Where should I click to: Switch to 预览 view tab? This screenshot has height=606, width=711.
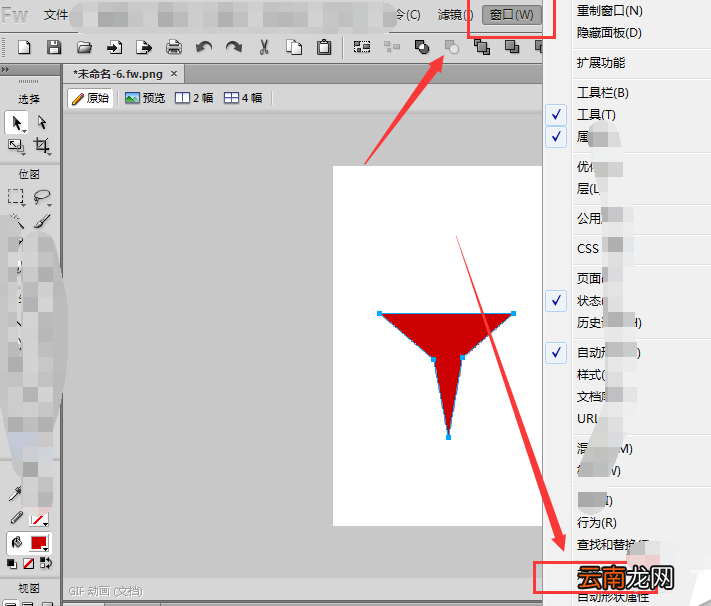point(145,98)
